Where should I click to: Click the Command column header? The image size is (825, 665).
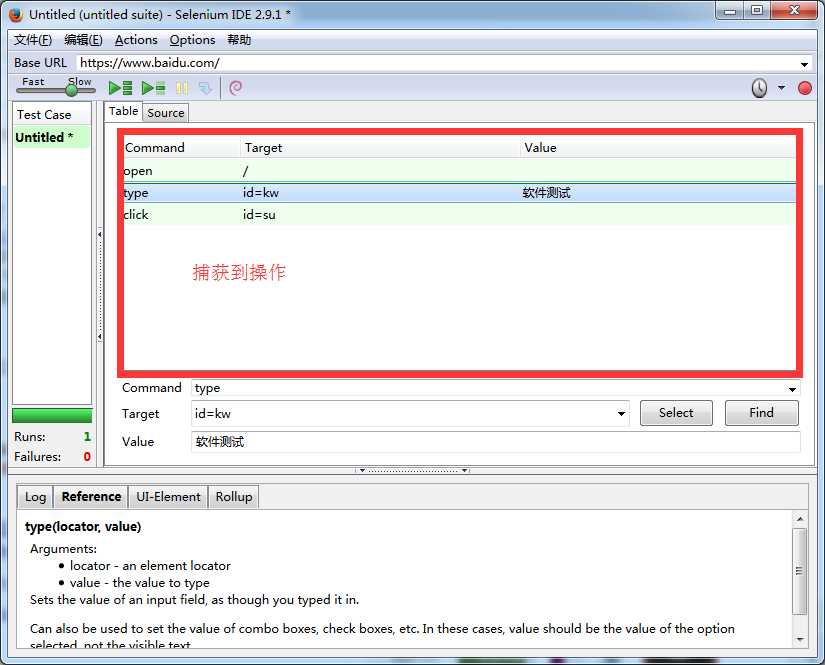[182, 148]
